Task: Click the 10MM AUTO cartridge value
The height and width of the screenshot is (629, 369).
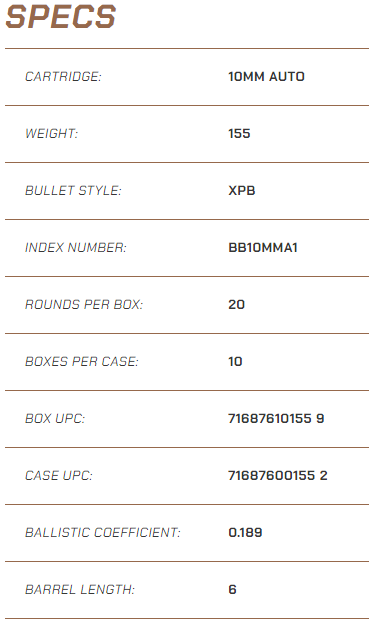Action: [x=266, y=77]
